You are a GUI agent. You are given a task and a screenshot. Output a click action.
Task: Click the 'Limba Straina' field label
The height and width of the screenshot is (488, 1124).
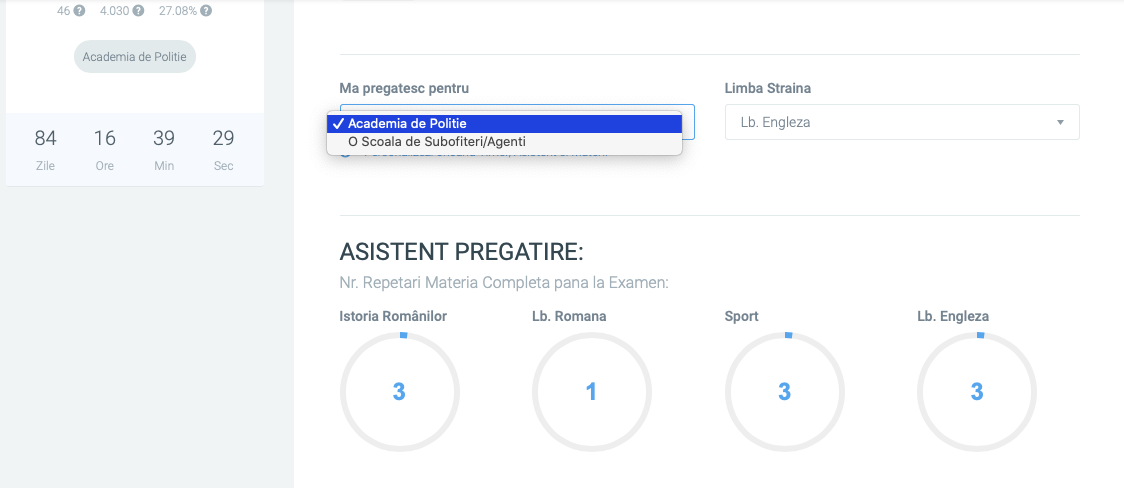click(x=768, y=88)
